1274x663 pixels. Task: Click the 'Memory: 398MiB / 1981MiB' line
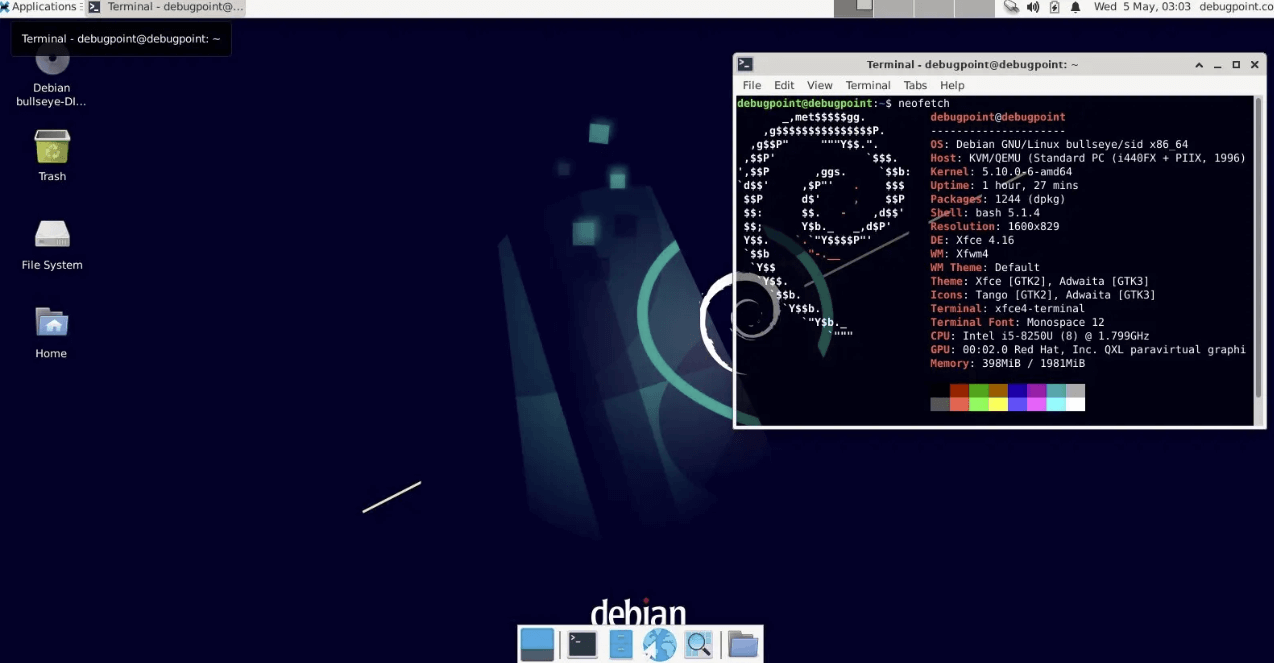(x=1007, y=363)
